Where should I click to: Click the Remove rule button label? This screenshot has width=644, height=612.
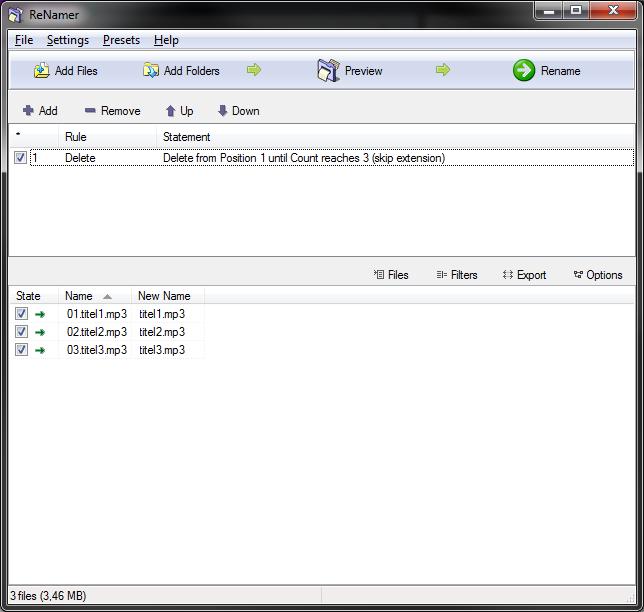point(120,111)
